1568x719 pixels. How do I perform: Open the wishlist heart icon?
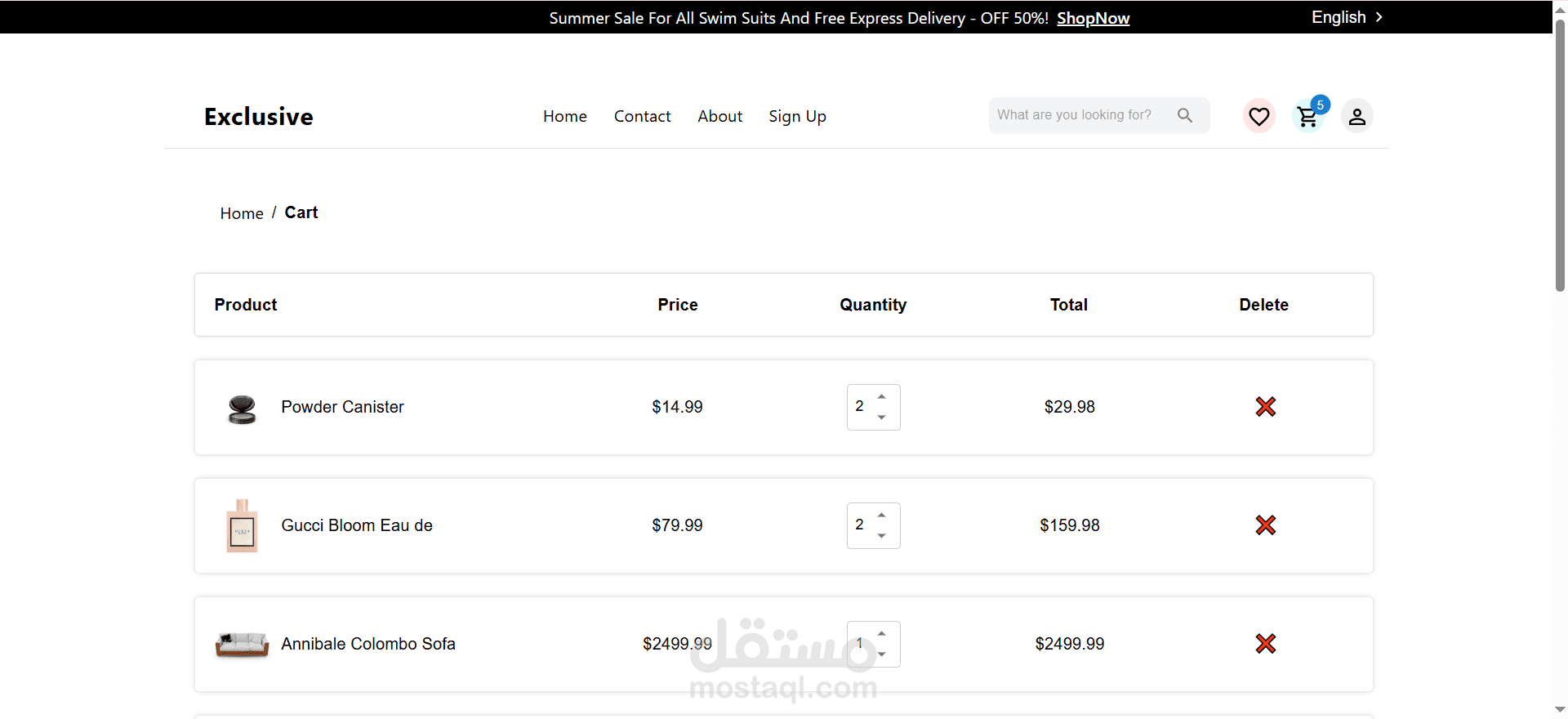[x=1258, y=116]
